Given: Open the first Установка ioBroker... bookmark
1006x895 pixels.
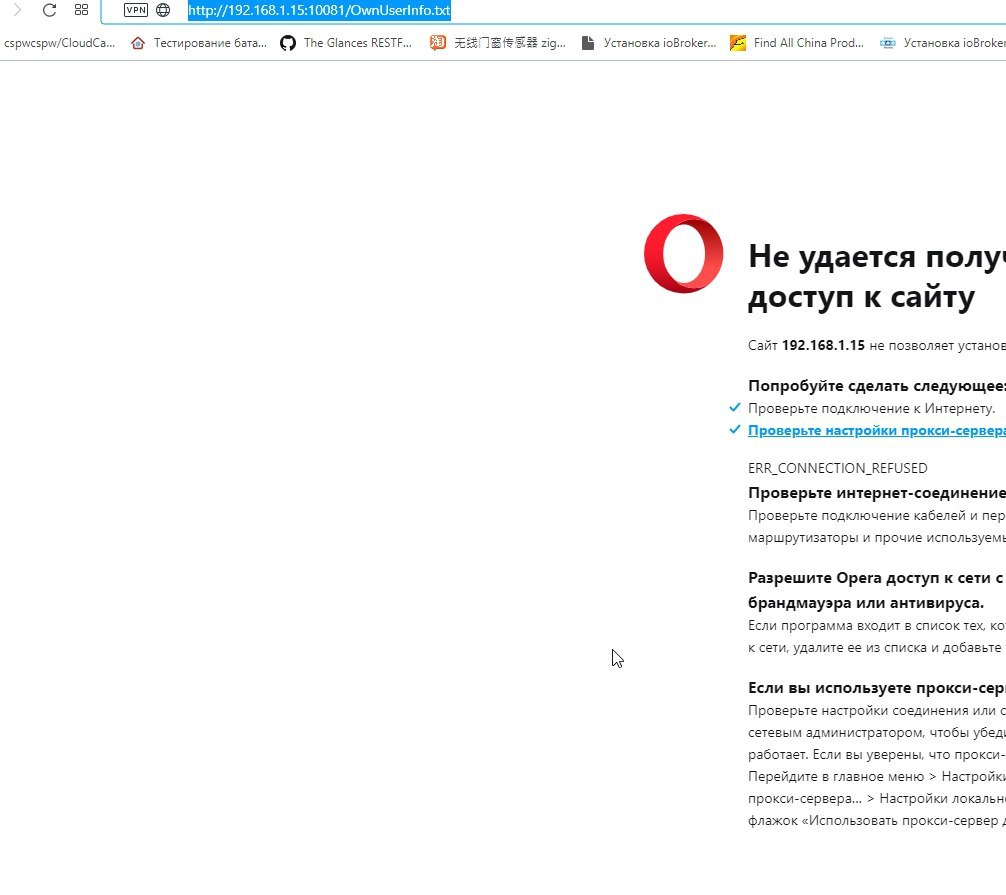Looking at the screenshot, I should tap(660, 43).
